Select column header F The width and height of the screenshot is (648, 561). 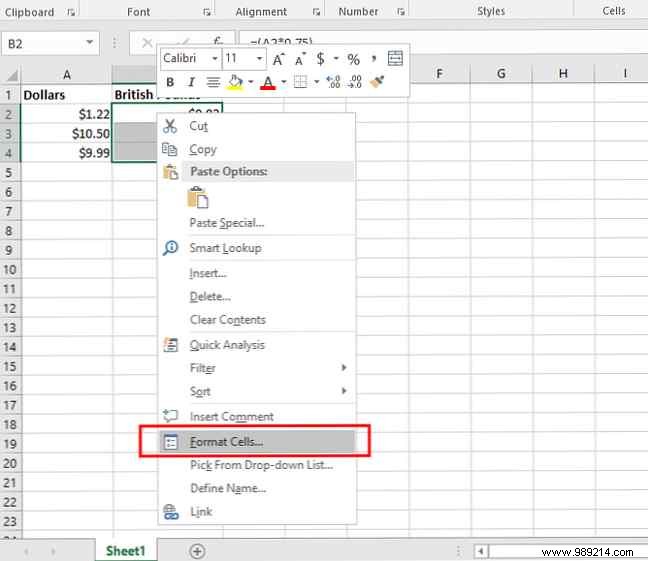pos(439,74)
